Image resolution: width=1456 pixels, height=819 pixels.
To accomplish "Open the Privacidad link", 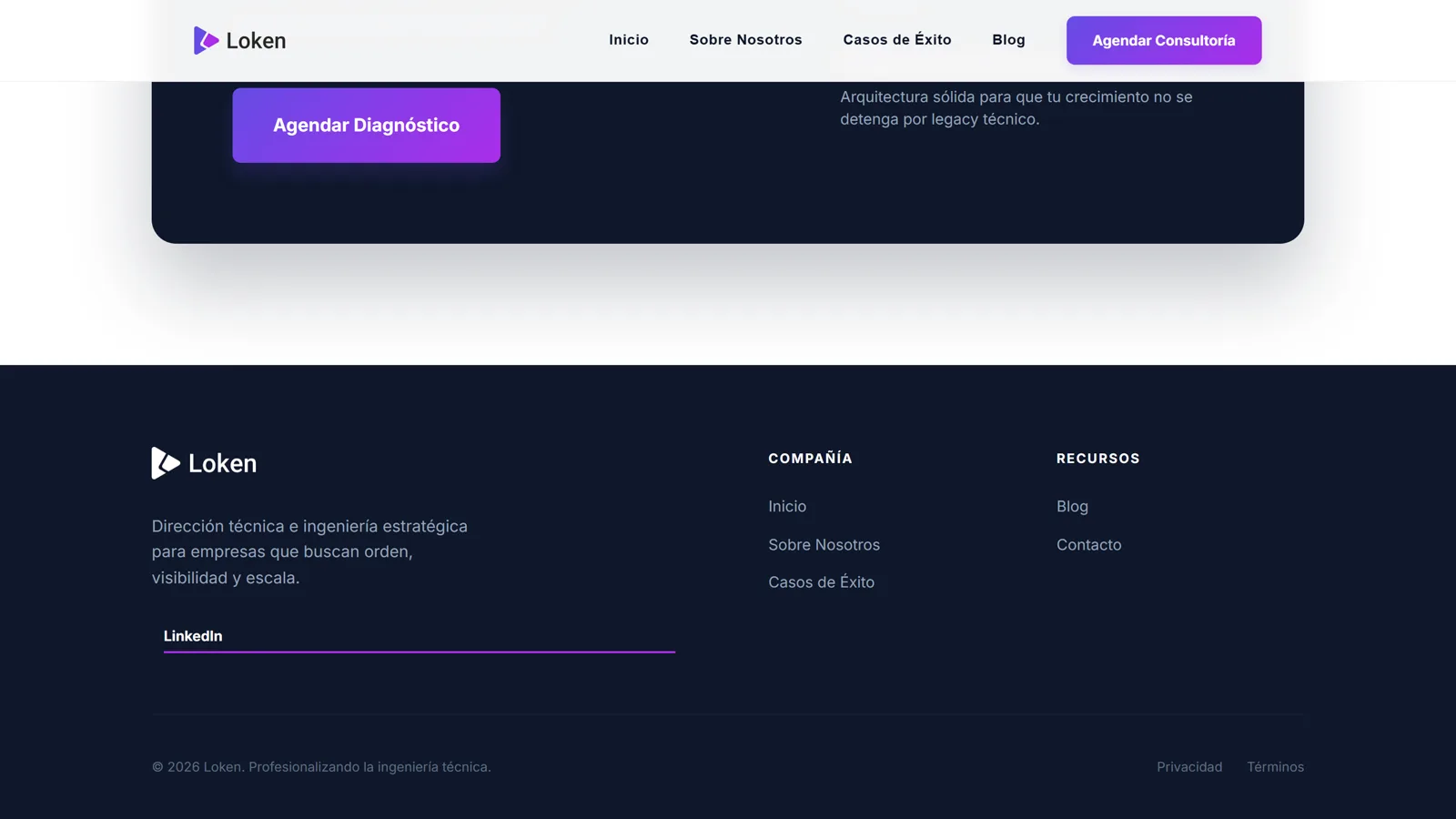I will coord(1189,767).
